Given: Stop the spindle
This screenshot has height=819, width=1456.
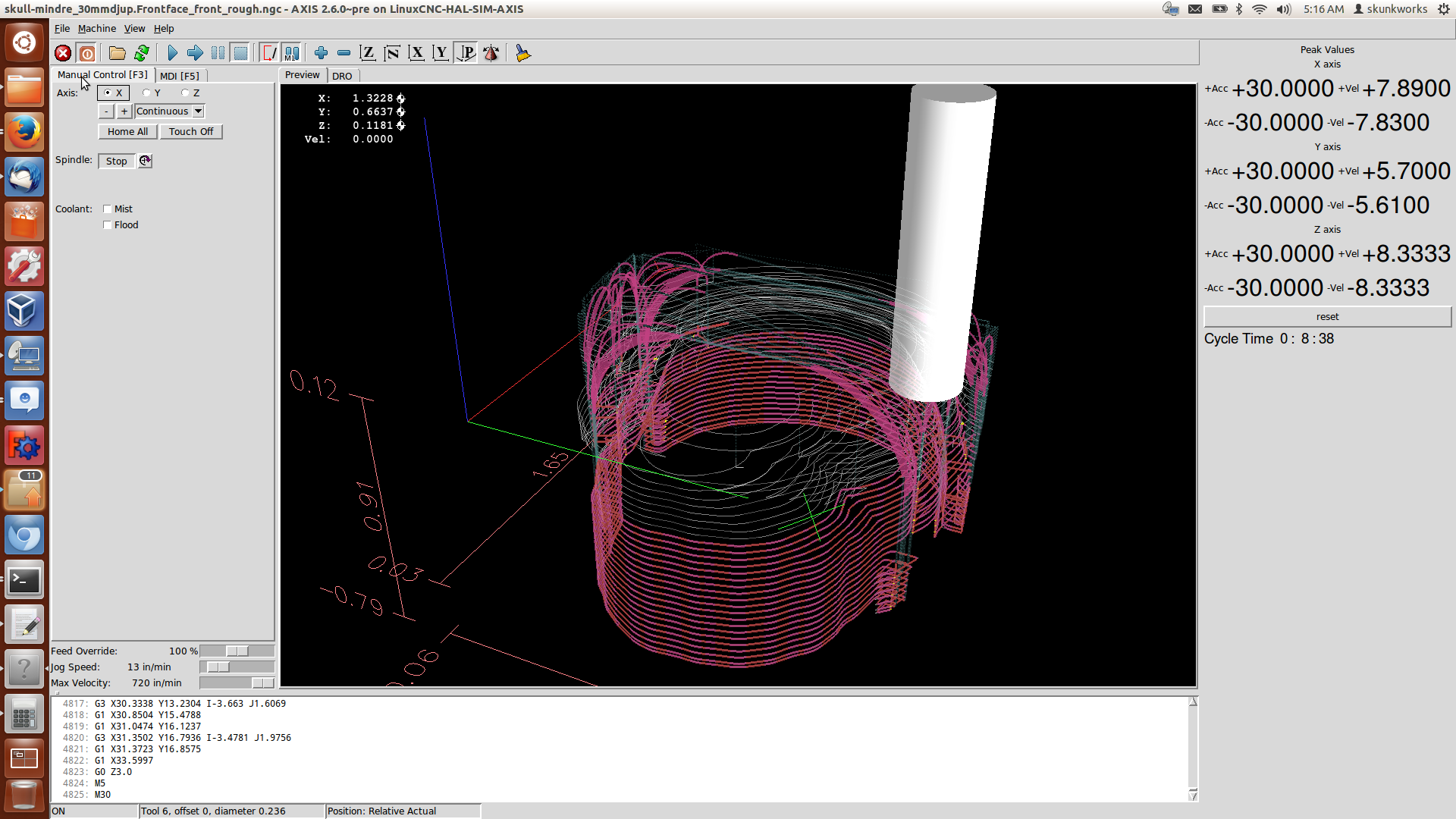Looking at the screenshot, I should coord(116,161).
